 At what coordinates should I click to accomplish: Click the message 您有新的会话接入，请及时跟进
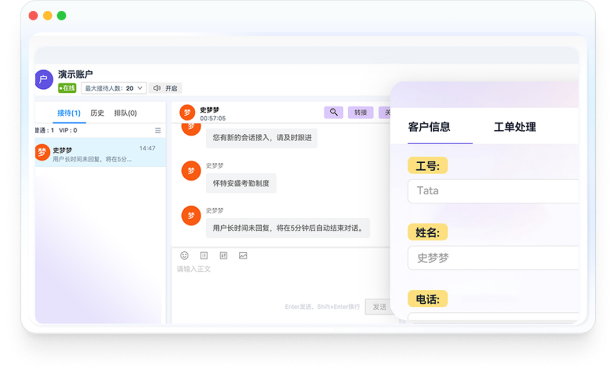[x=262, y=138]
